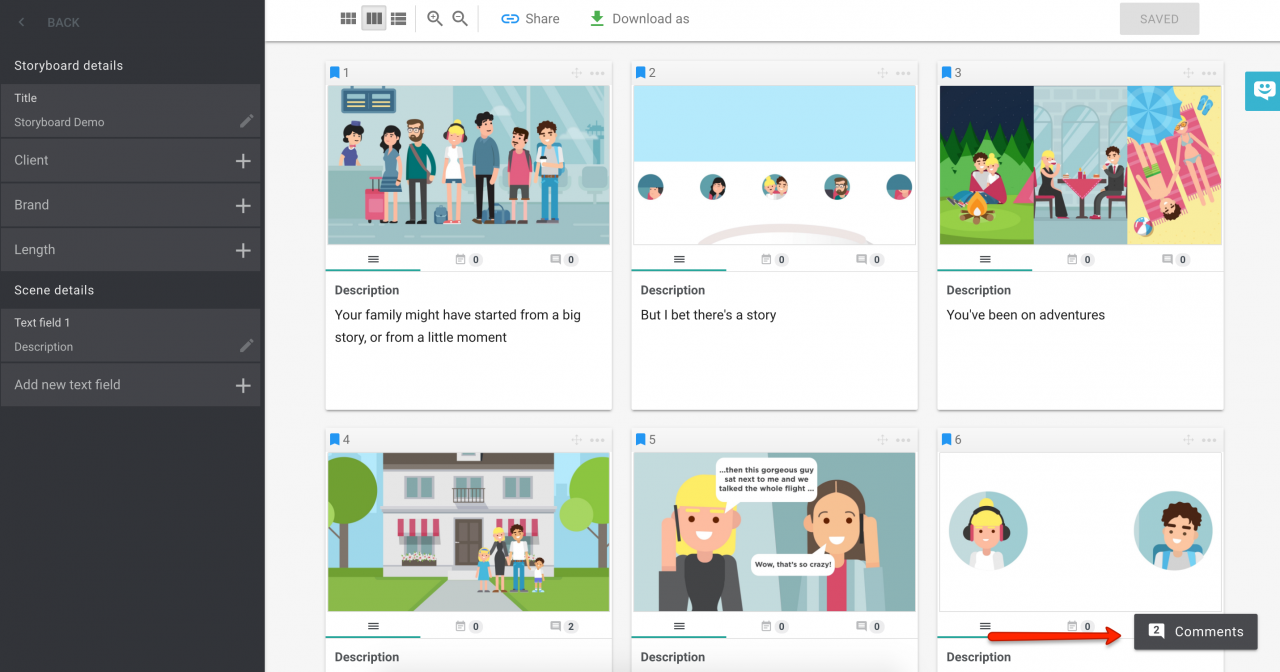This screenshot has width=1280, height=672.
Task: Edit description 'Your family might have started'
Action: pyautogui.click(x=458, y=326)
